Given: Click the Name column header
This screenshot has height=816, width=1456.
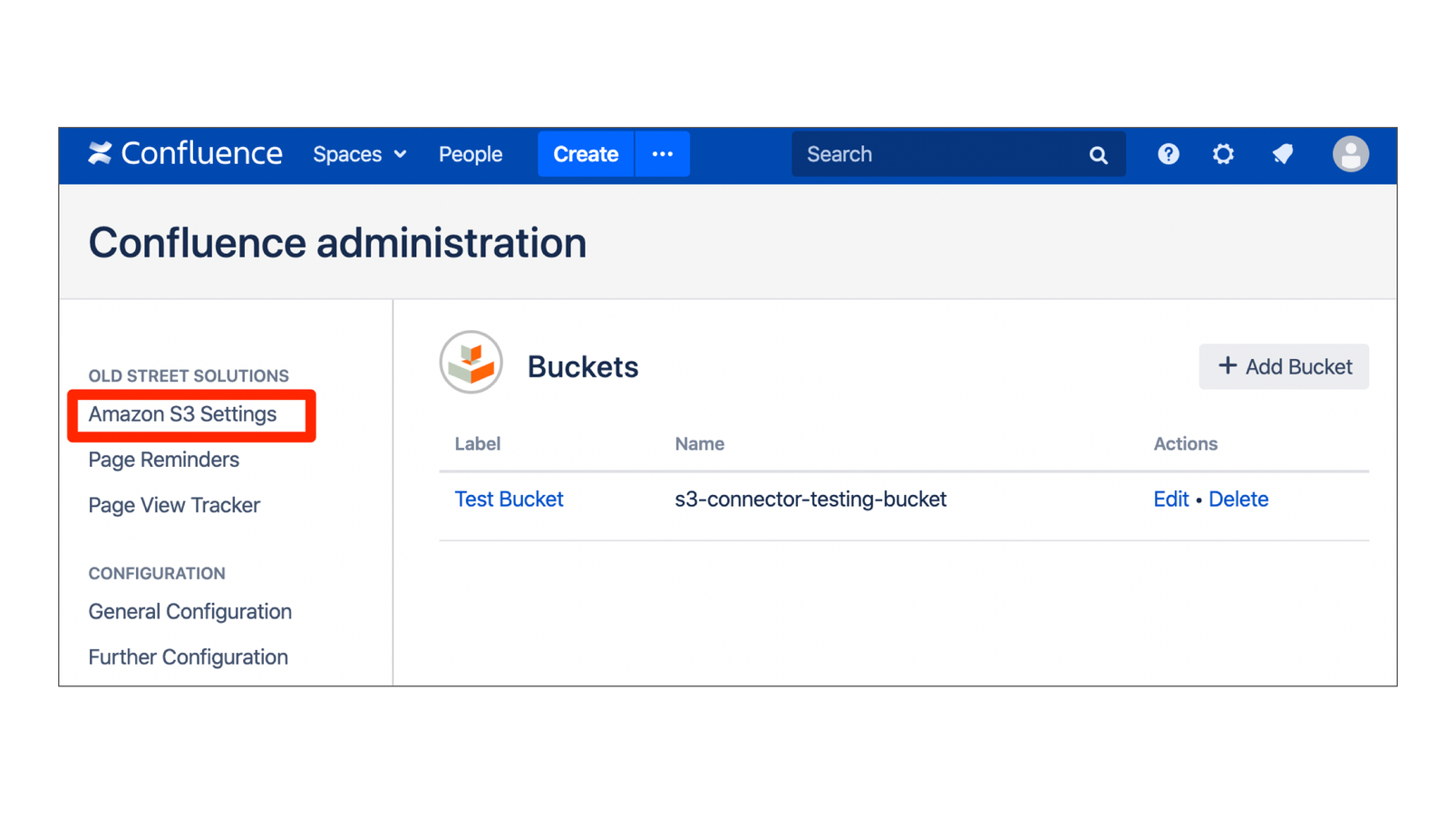Looking at the screenshot, I should coord(700,444).
